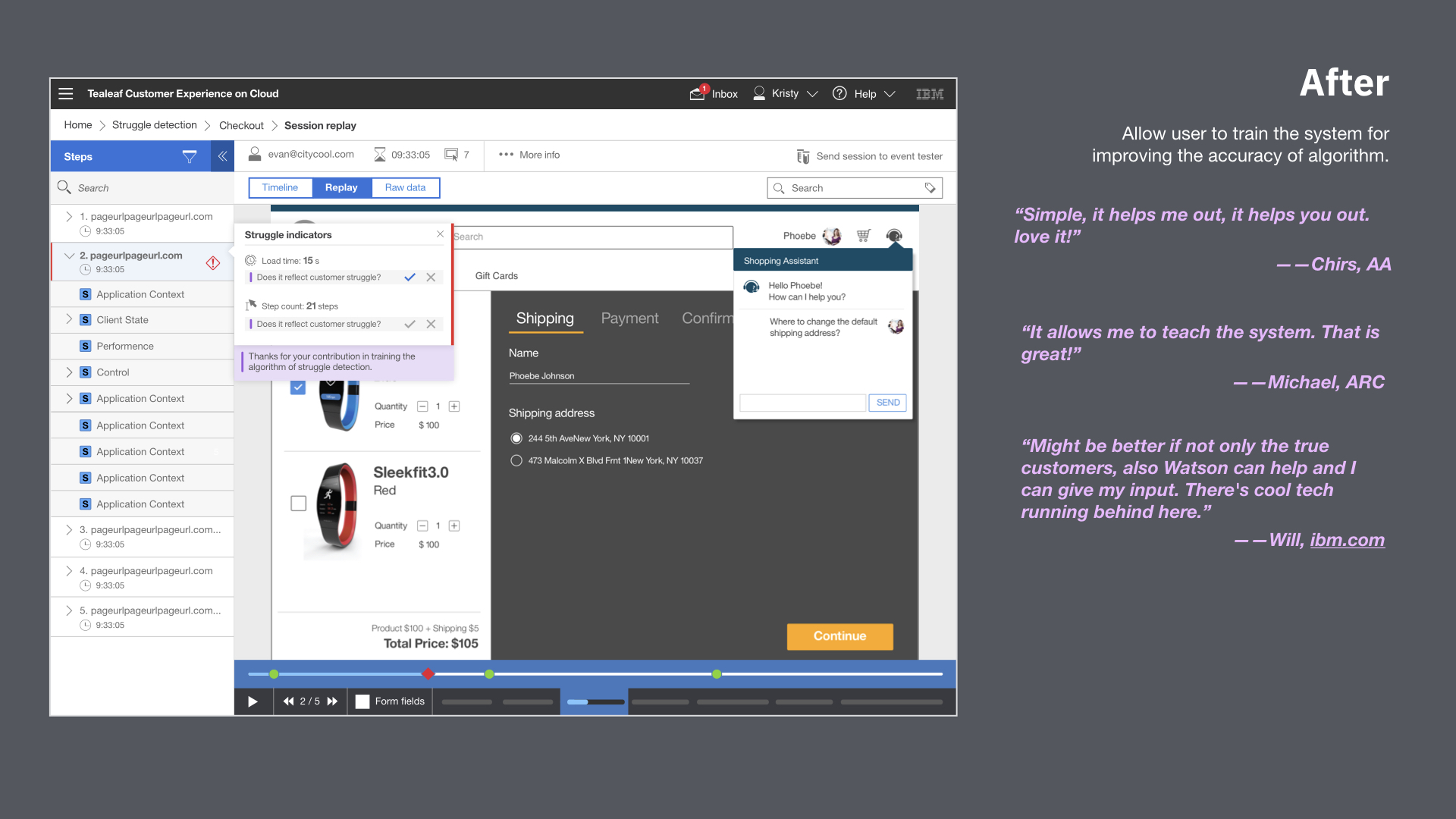Switch to the Timeline tab

280,187
